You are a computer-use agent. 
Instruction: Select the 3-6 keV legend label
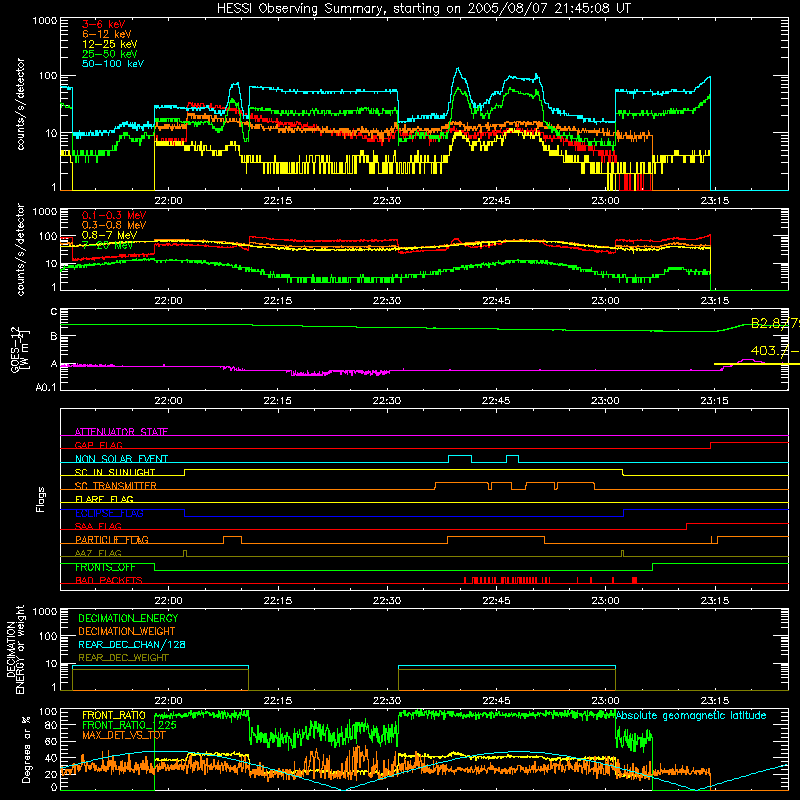pos(103,24)
